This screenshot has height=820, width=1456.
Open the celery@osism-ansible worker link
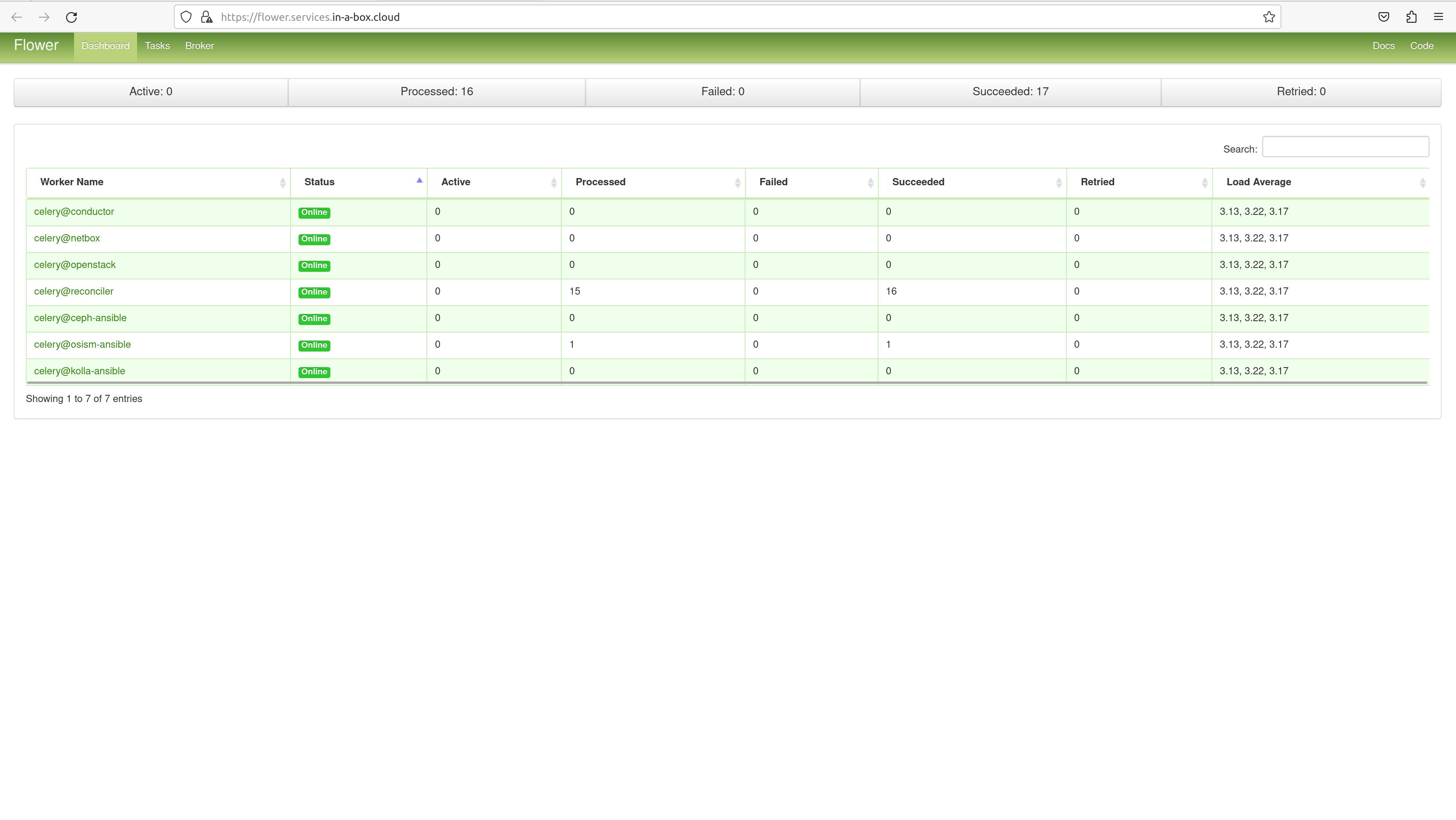click(x=82, y=345)
